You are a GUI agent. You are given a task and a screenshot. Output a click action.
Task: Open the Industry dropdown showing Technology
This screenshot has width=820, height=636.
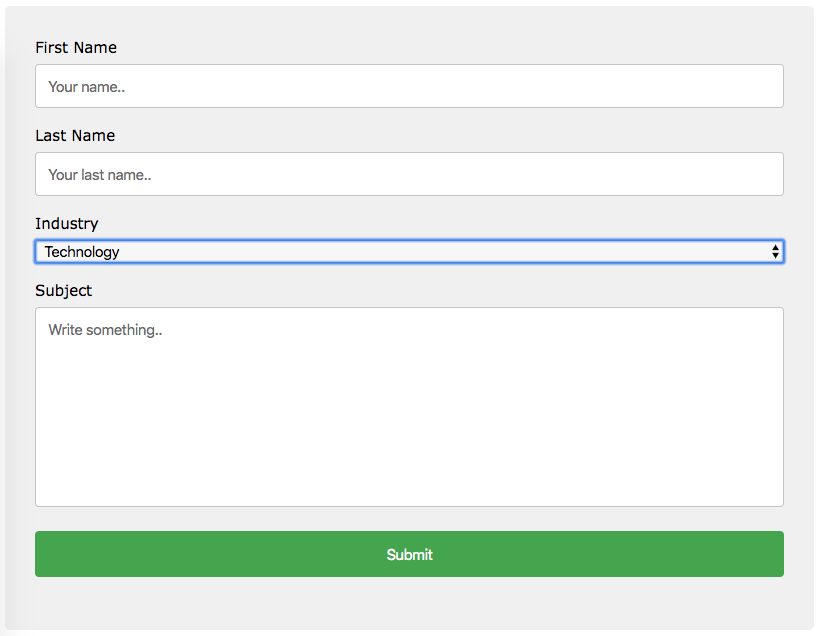pyautogui.click(x=409, y=252)
